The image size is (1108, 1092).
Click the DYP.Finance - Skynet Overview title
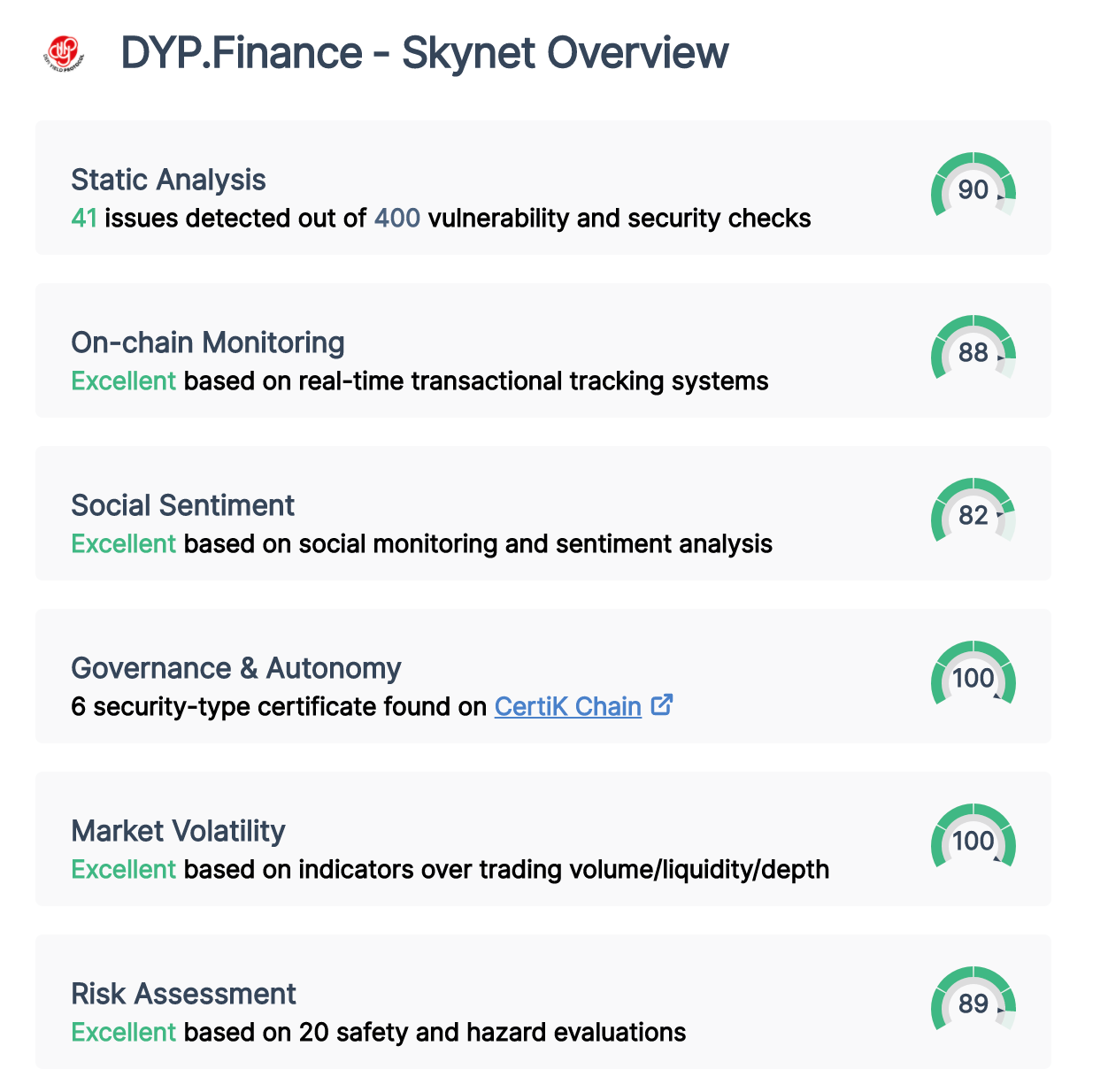pos(423,52)
